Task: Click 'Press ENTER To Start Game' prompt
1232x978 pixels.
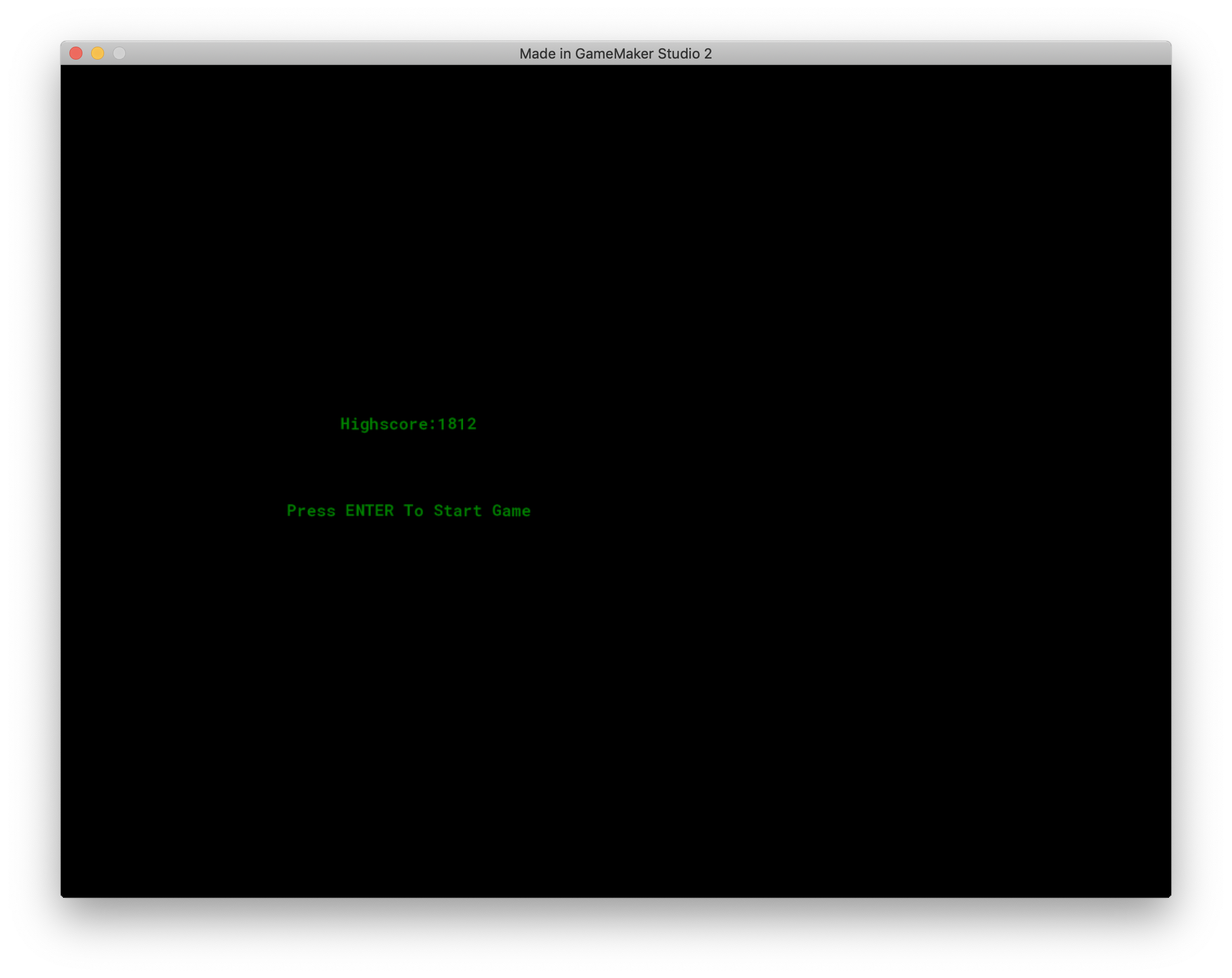Action: coord(408,511)
